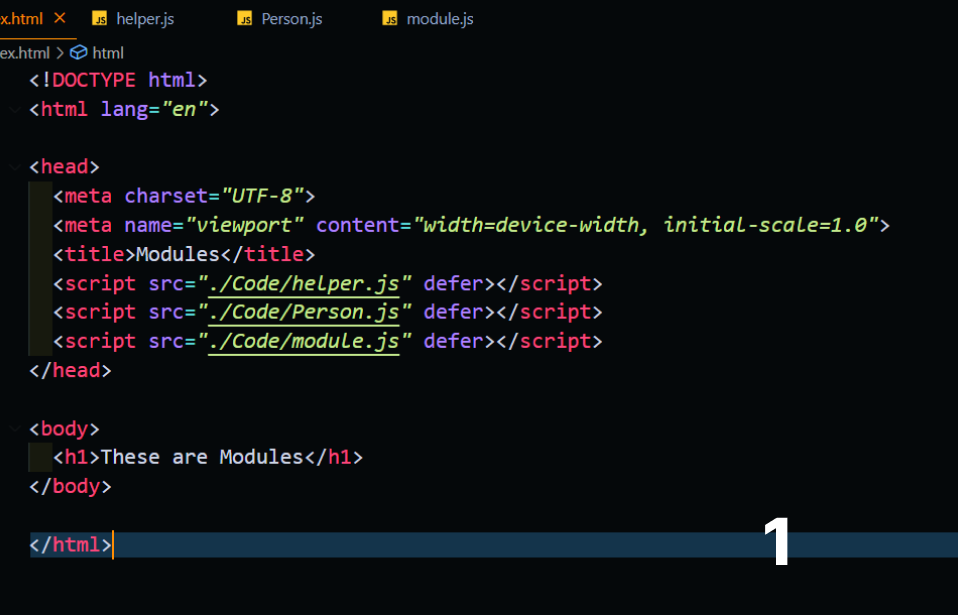958x615 pixels.
Task: Click the JavaScript icon on the module.js tab
Action: pyautogui.click(x=389, y=18)
